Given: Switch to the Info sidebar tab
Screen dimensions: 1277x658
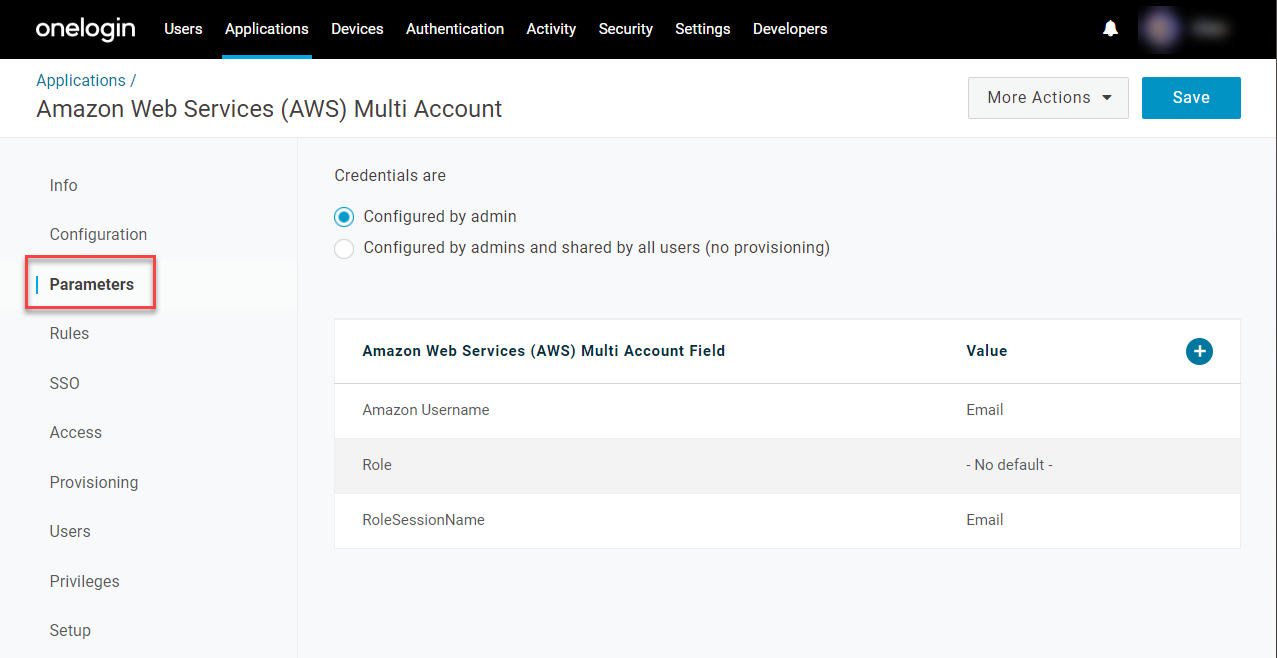Looking at the screenshot, I should pyautogui.click(x=64, y=186).
